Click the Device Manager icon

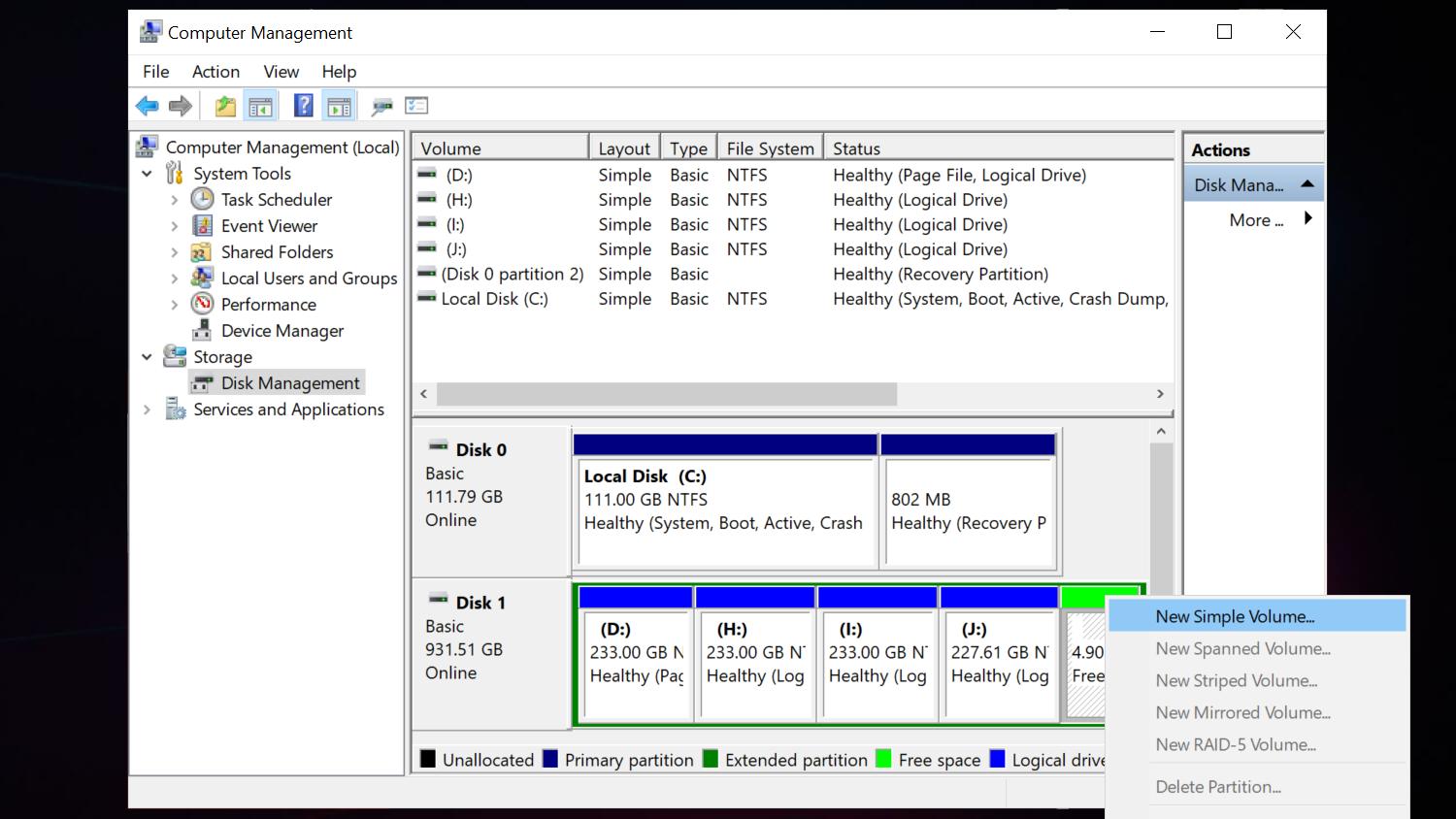click(x=202, y=330)
